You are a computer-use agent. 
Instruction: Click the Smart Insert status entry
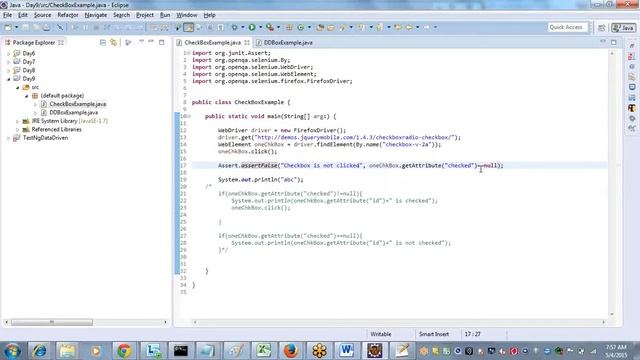pos(433,334)
